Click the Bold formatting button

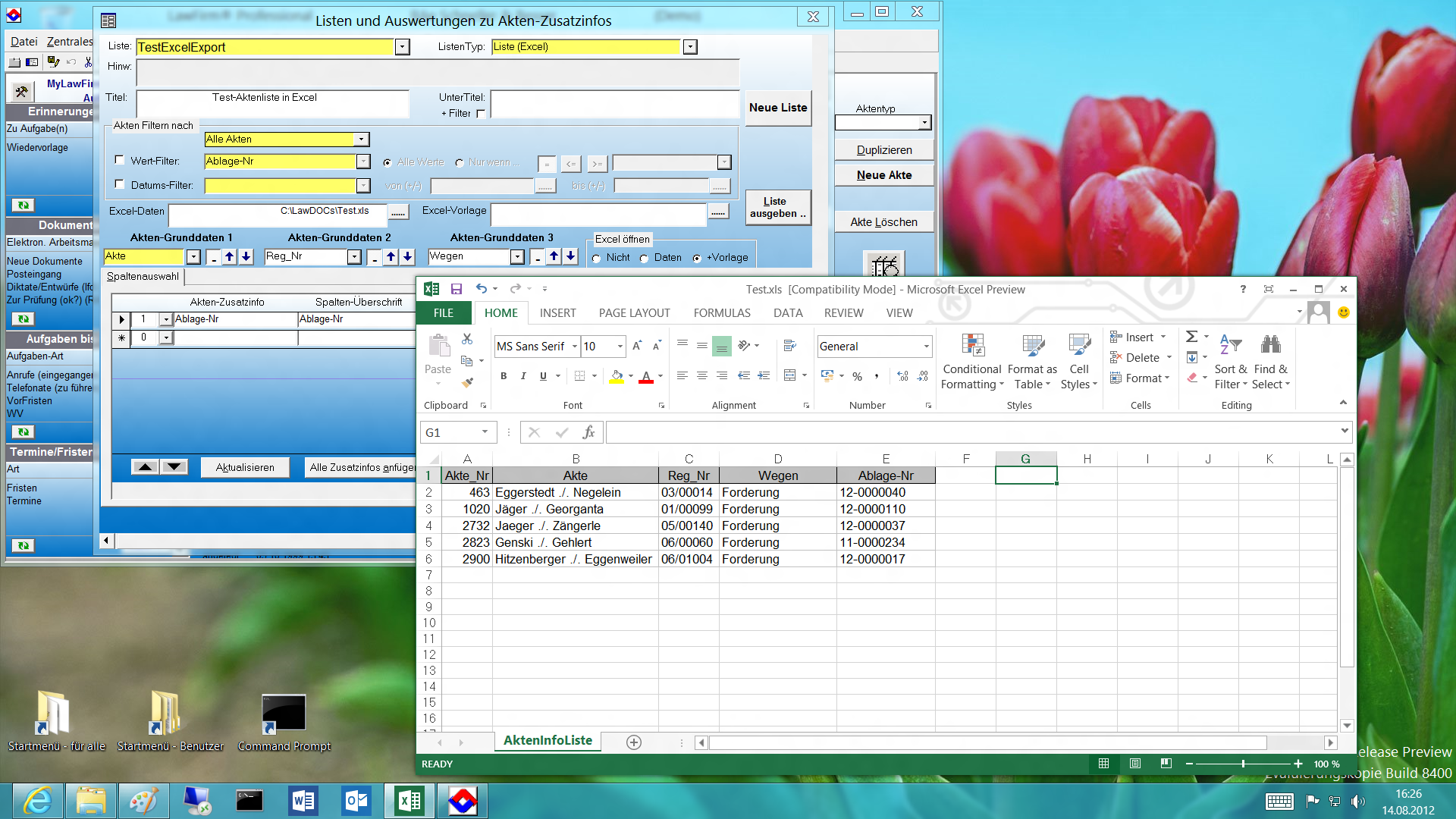pyautogui.click(x=504, y=376)
